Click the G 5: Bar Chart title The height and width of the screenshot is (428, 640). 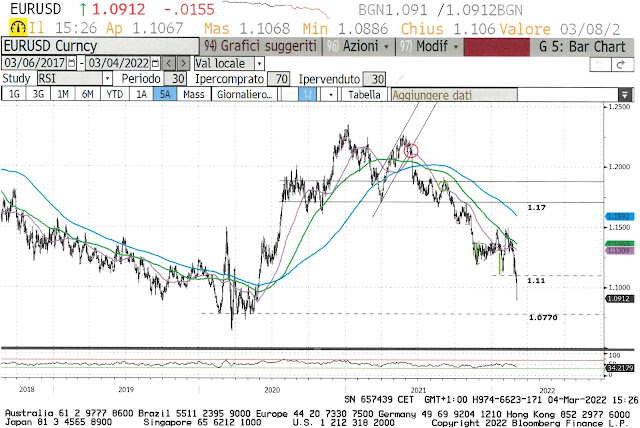coord(582,47)
